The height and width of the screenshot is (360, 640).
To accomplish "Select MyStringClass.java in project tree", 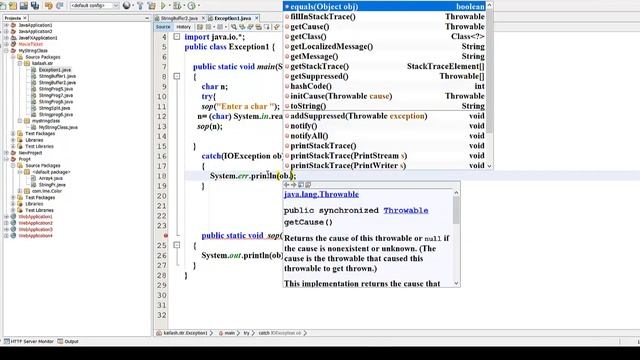I will (x=58, y=127).
